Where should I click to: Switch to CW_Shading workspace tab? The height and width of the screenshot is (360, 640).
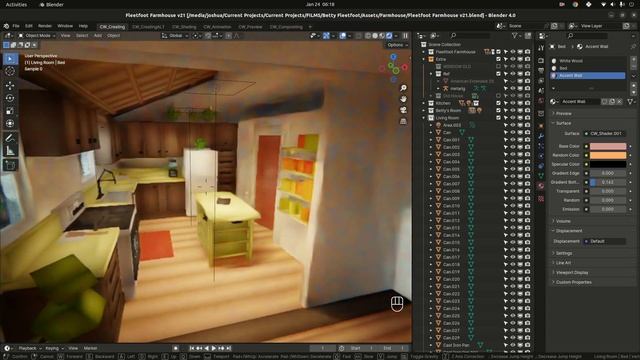[x=184, y=27]
